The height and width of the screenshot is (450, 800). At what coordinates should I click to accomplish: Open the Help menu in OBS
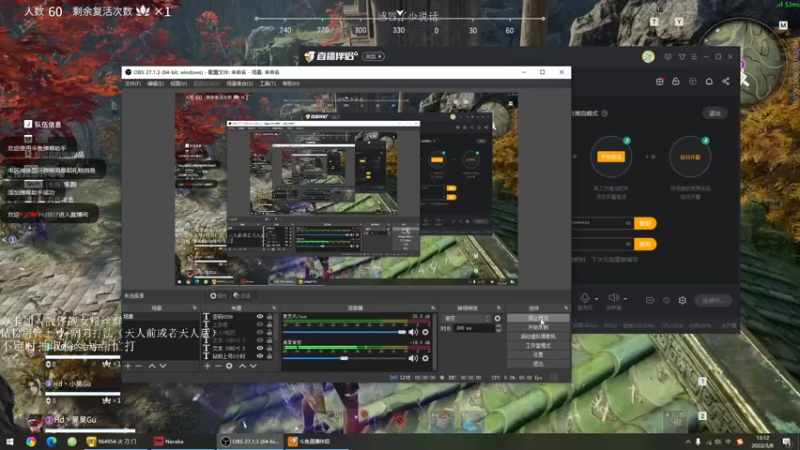click(x=291, y=84)
